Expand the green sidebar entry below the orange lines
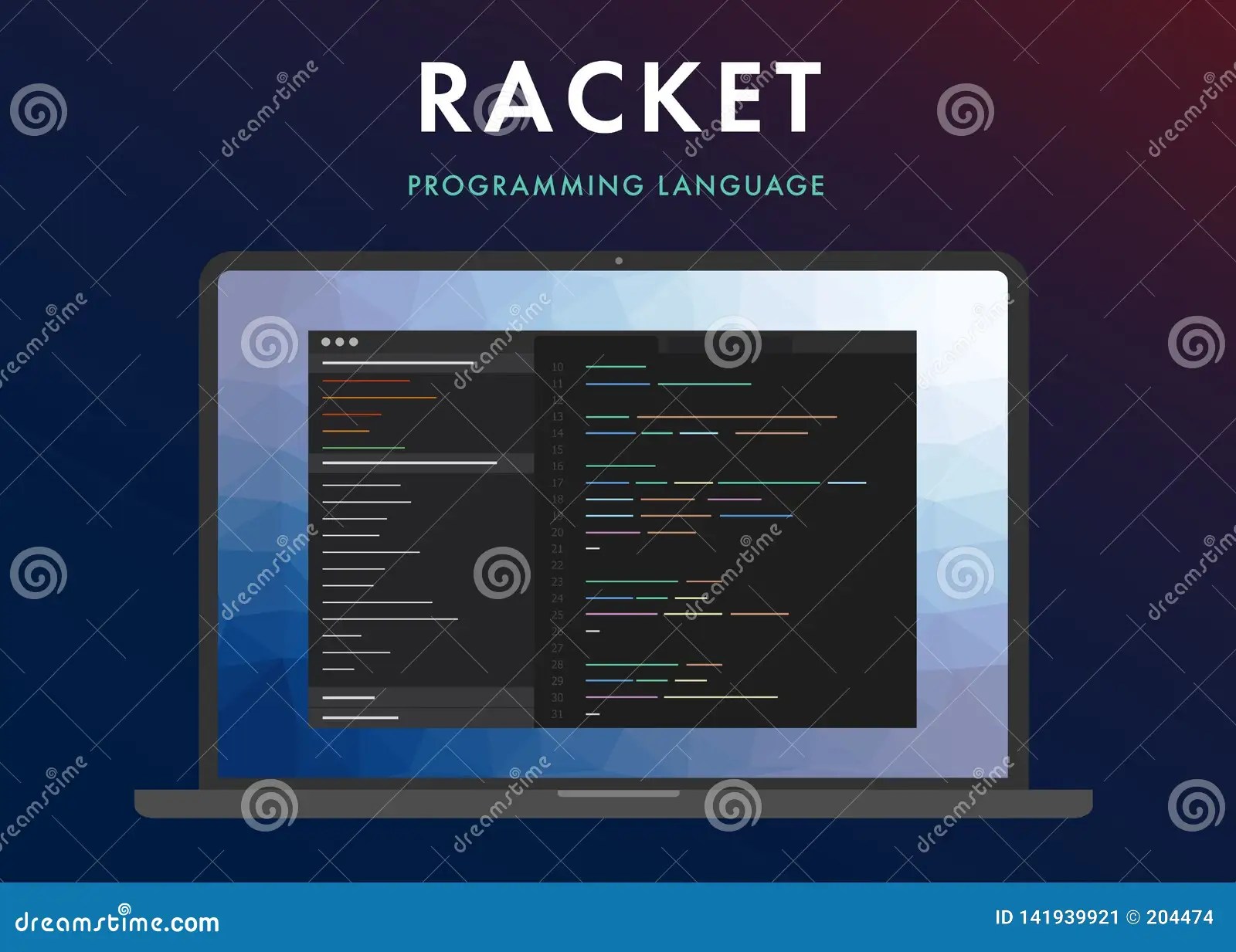Viewport: 1236px width, 952px height. coord(363,447)
